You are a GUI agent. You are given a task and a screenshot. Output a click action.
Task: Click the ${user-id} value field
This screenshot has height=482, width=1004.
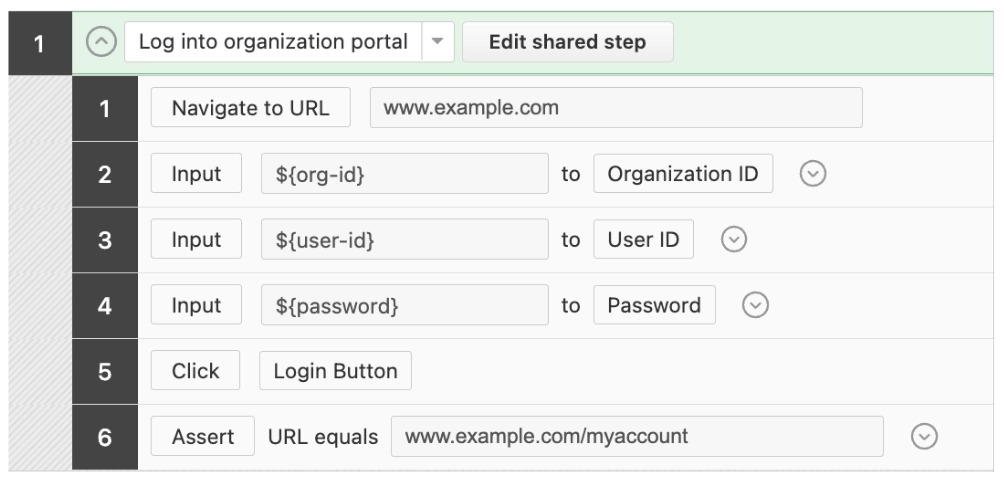(404, 240)
